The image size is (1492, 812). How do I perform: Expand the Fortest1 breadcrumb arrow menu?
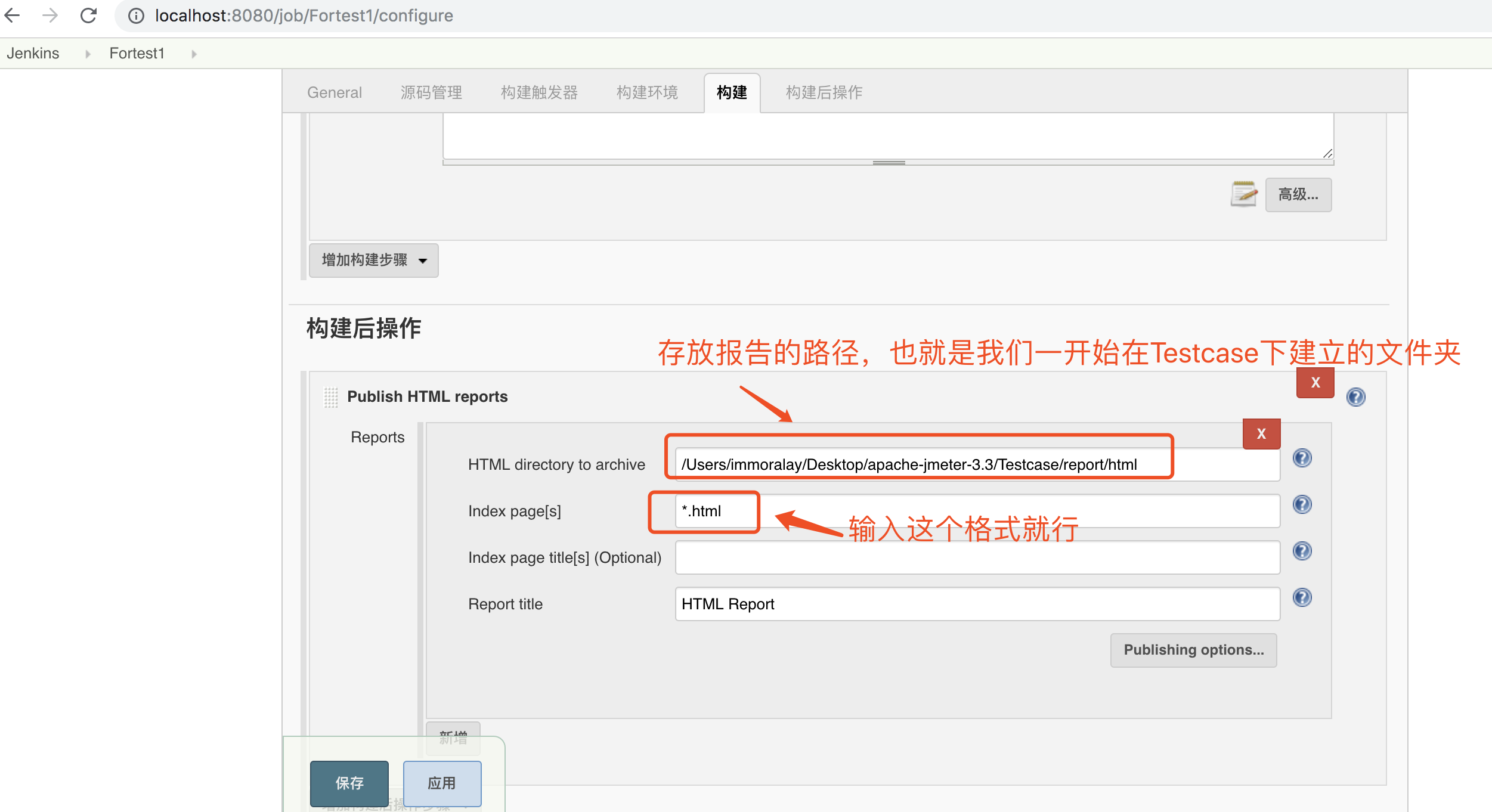click(x=194, y=54)
